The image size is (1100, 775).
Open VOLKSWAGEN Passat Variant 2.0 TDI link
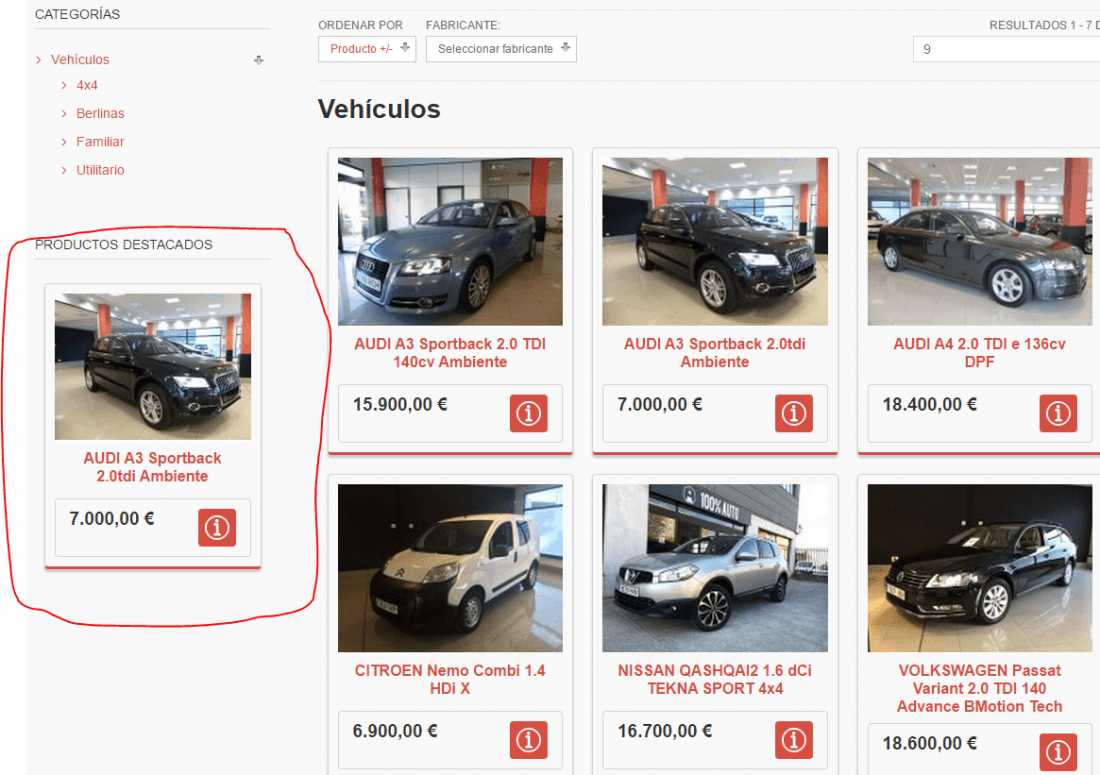tap(979, 688)
